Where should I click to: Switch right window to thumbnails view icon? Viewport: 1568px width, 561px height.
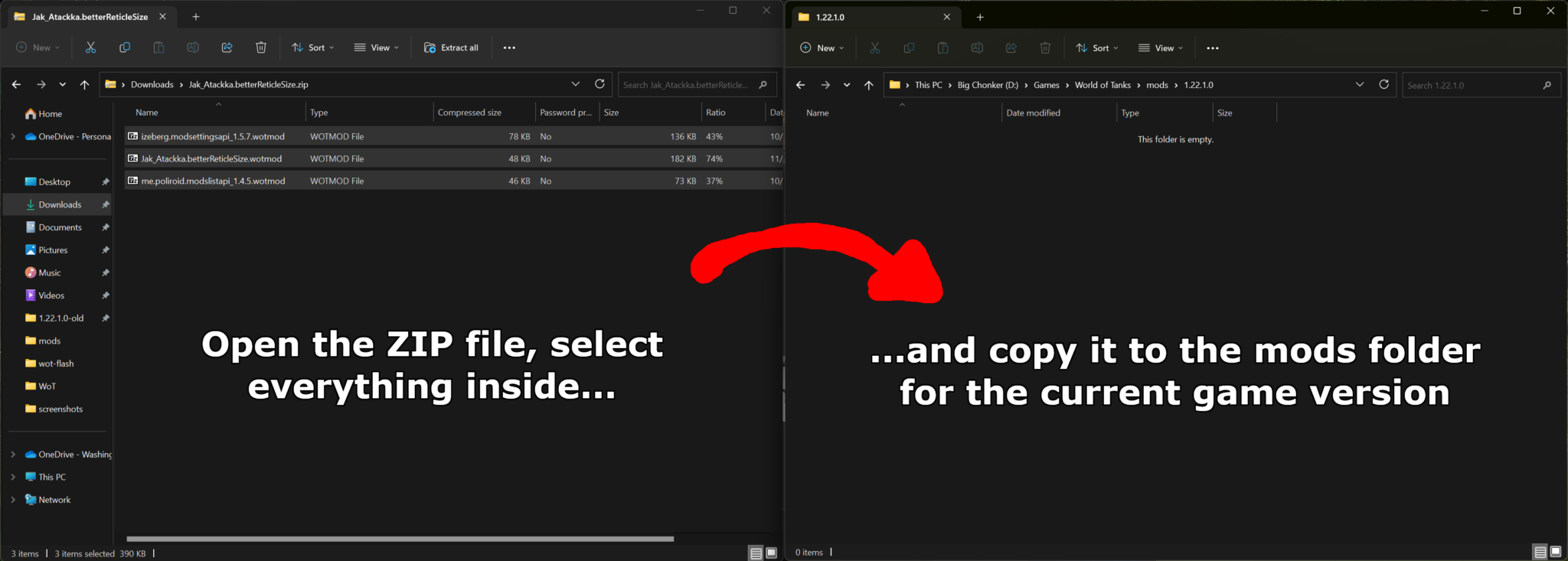point(1556,552)
